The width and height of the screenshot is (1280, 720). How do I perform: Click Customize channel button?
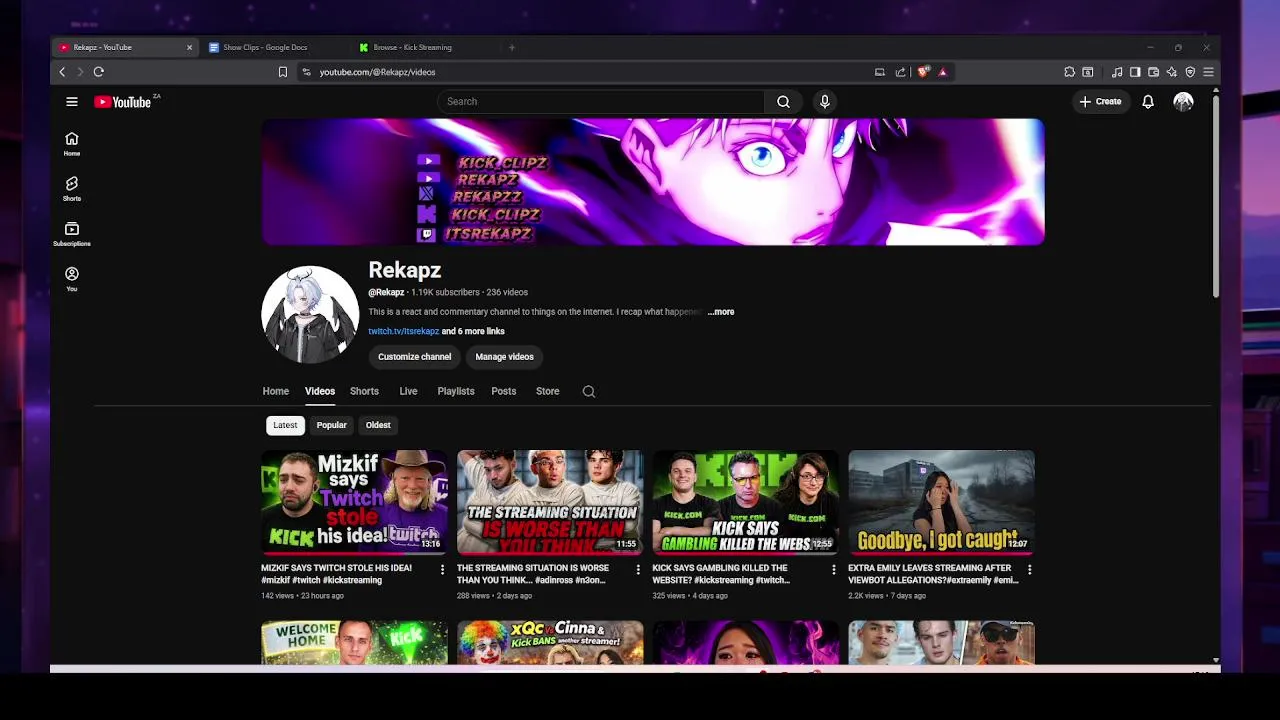415,357
